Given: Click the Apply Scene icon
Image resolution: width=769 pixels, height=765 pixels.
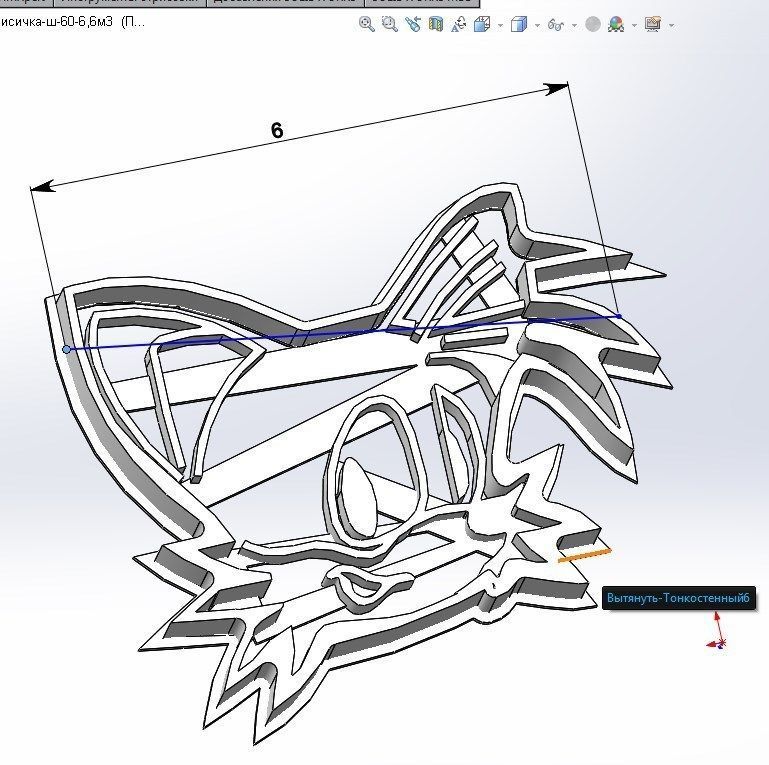Looking at the screenshot, I should click(x=616, y=24).
